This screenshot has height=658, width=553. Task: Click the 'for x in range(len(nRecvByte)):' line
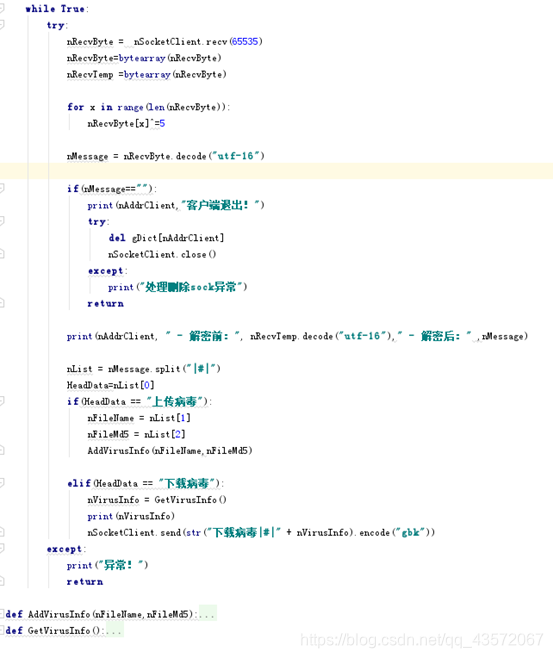(x=149, y=107)
